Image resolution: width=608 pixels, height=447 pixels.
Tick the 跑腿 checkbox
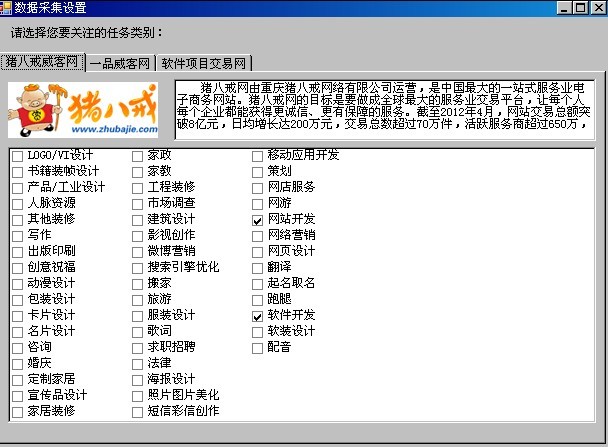click(257, 300)
